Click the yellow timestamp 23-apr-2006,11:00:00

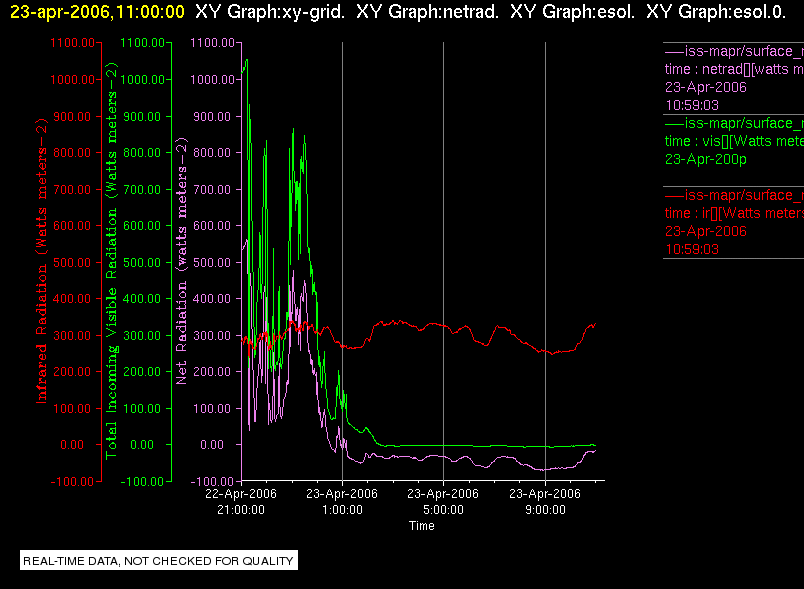[x=97, y=12]
